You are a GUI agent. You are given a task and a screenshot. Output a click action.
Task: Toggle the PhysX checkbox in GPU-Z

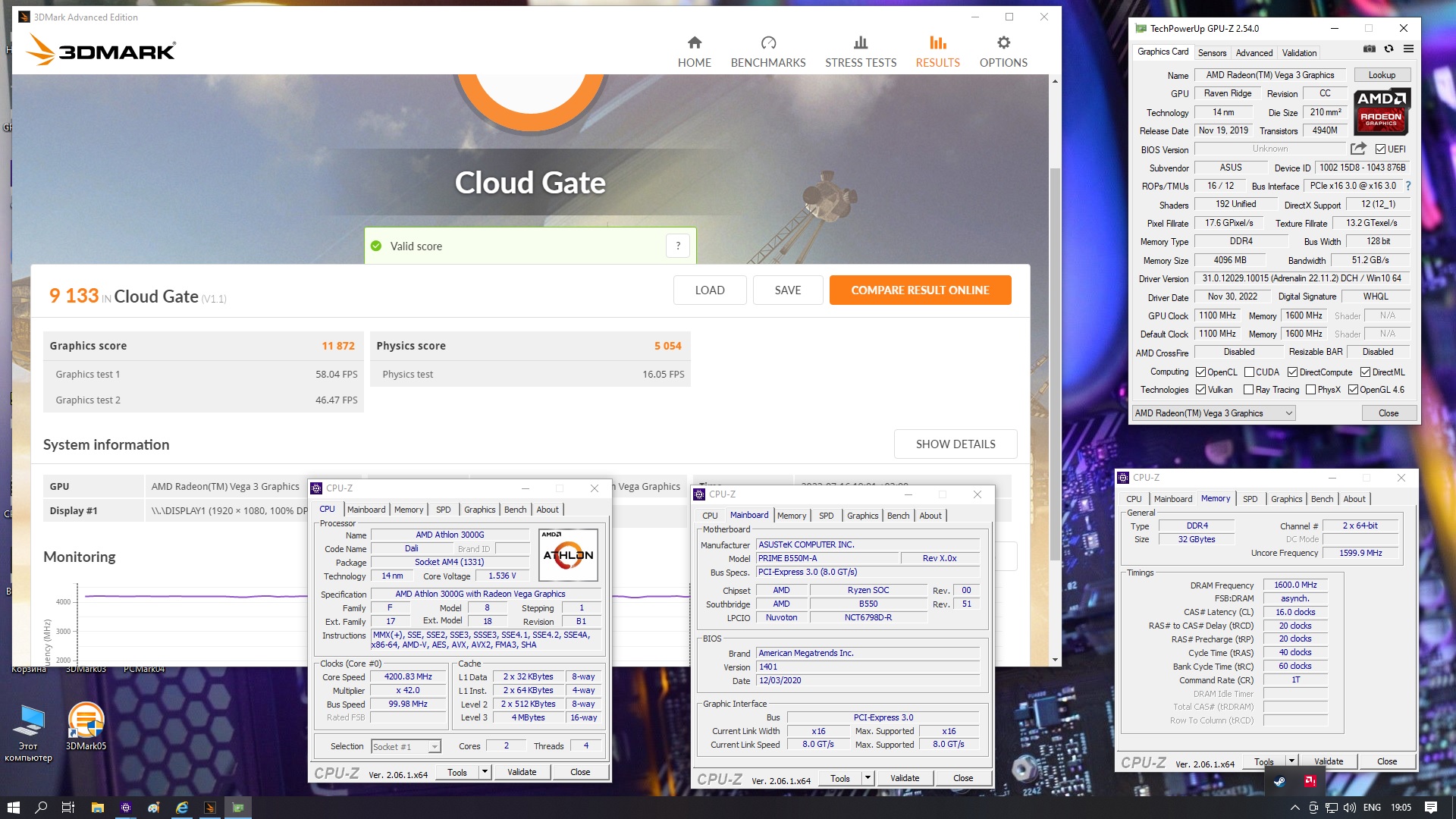(x=1310, y=390)
